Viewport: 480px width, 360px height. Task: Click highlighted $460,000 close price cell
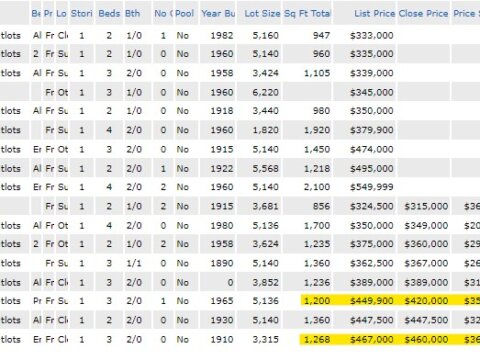click(426, 340)
